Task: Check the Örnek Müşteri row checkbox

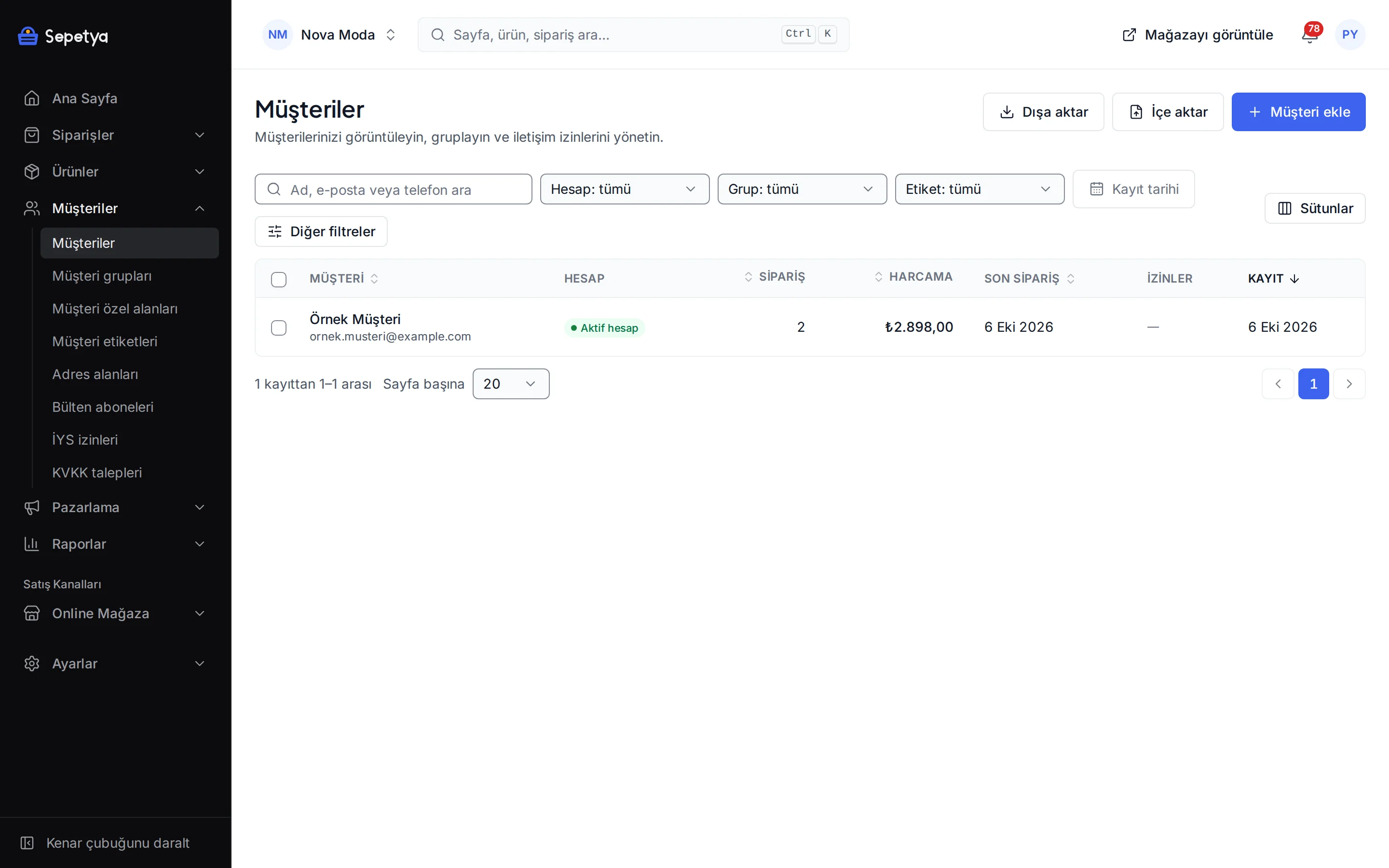Action: pyautogui.click(x=278, y=328)
